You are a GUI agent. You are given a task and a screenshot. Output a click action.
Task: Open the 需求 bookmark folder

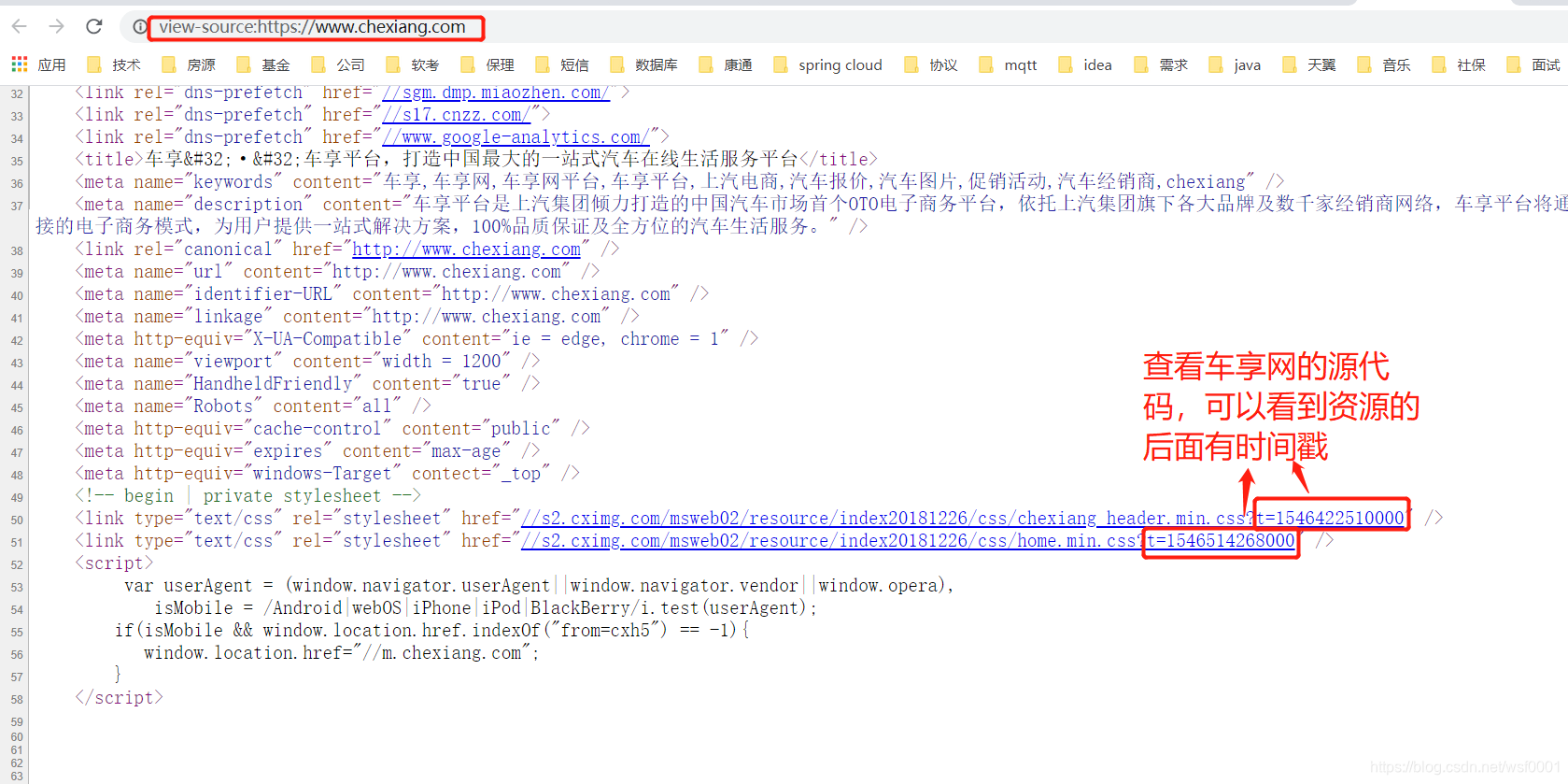pyautogui.click(x=1160, y=64)
